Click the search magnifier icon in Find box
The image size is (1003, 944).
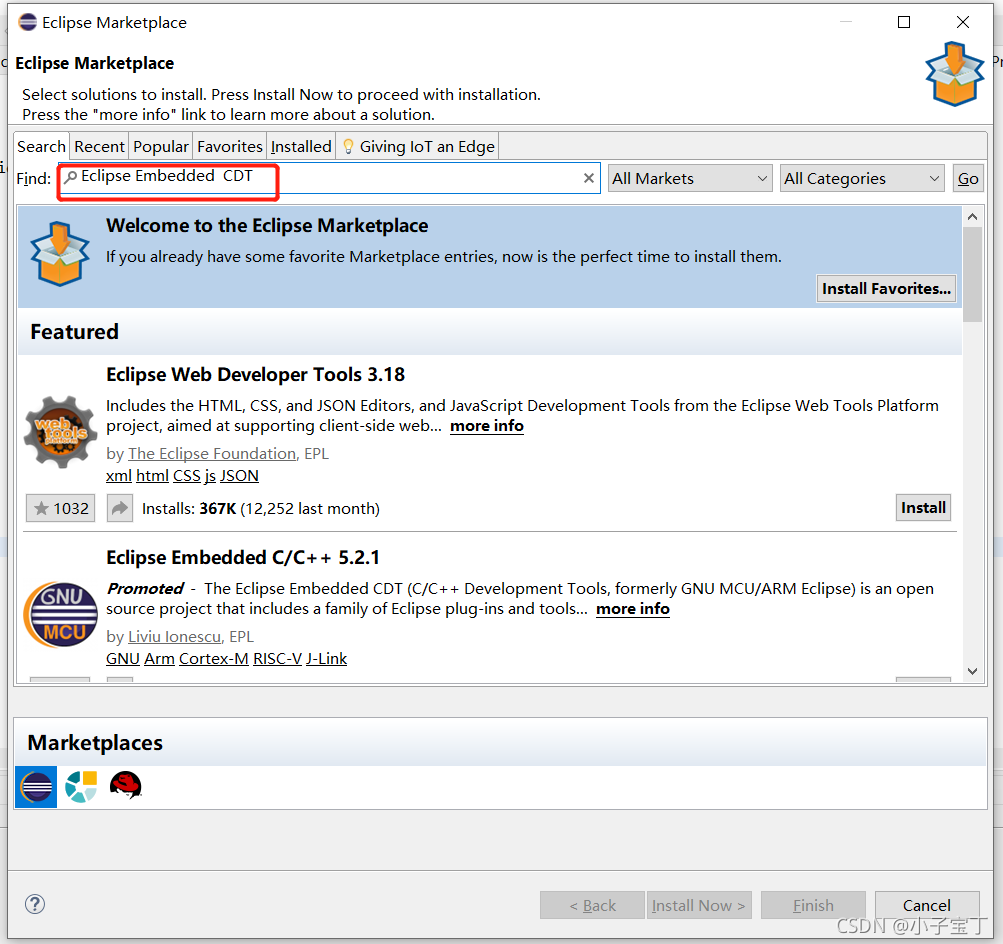[71, 177]
